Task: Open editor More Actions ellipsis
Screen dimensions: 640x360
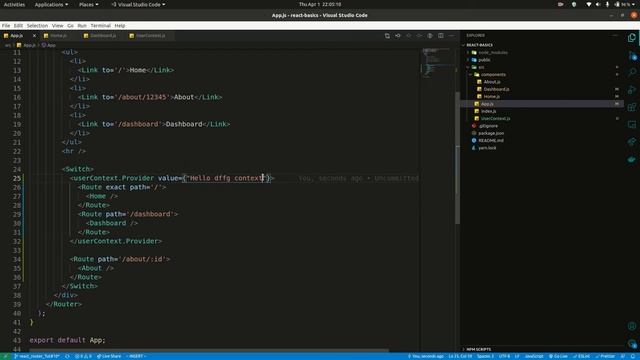Action: click(451, 36)
